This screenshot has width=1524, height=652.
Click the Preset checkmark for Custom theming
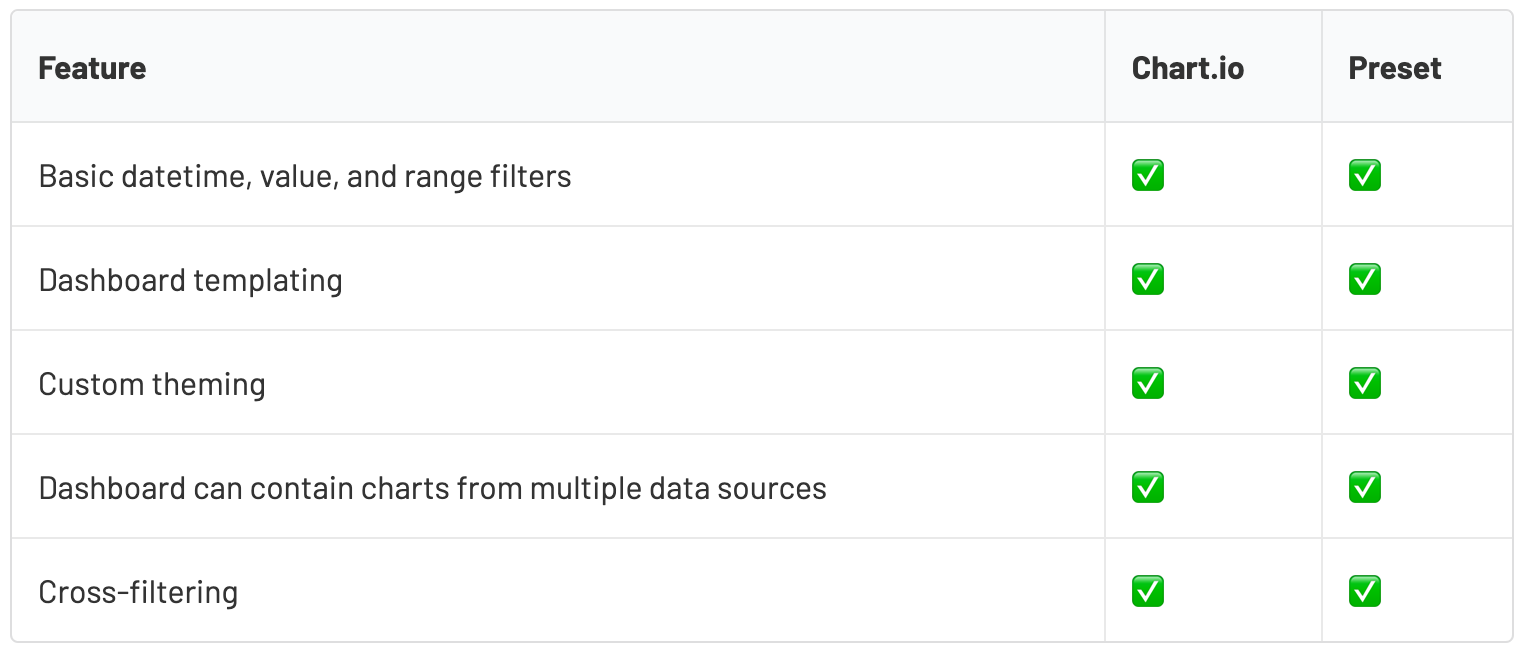[x=1365, y=384]
